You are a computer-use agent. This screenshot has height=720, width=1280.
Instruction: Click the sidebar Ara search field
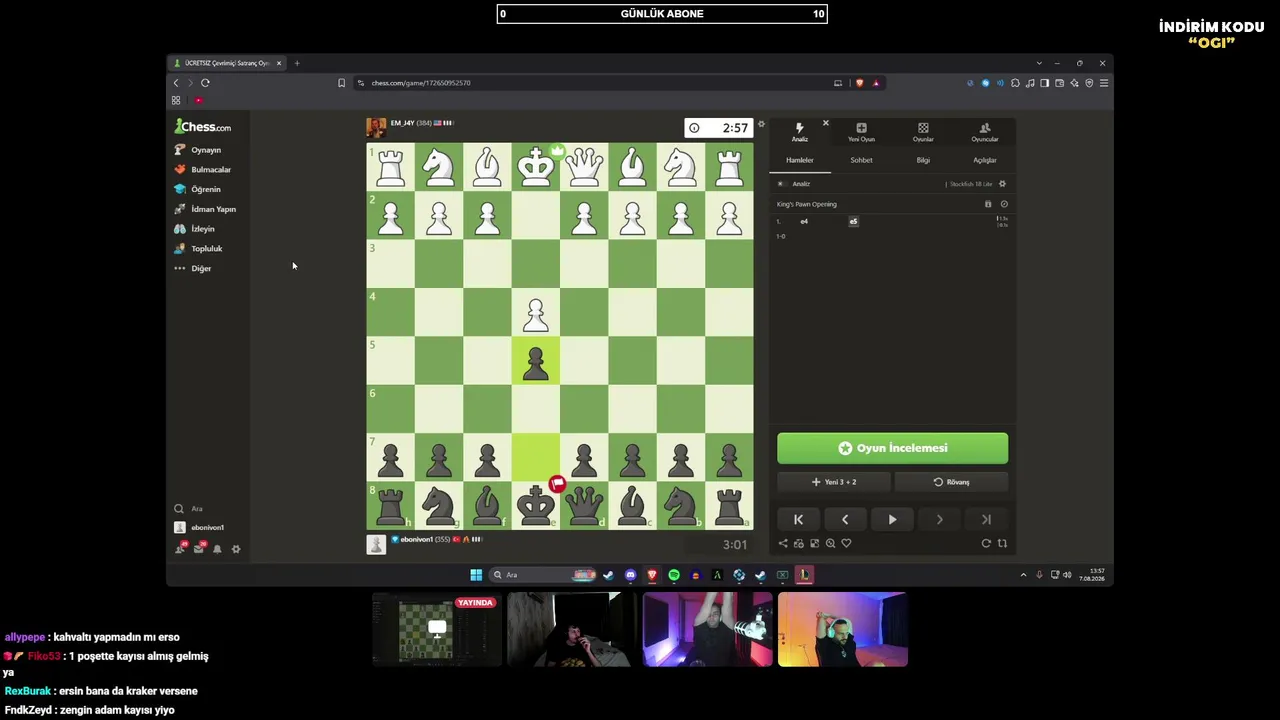(207, 508)
